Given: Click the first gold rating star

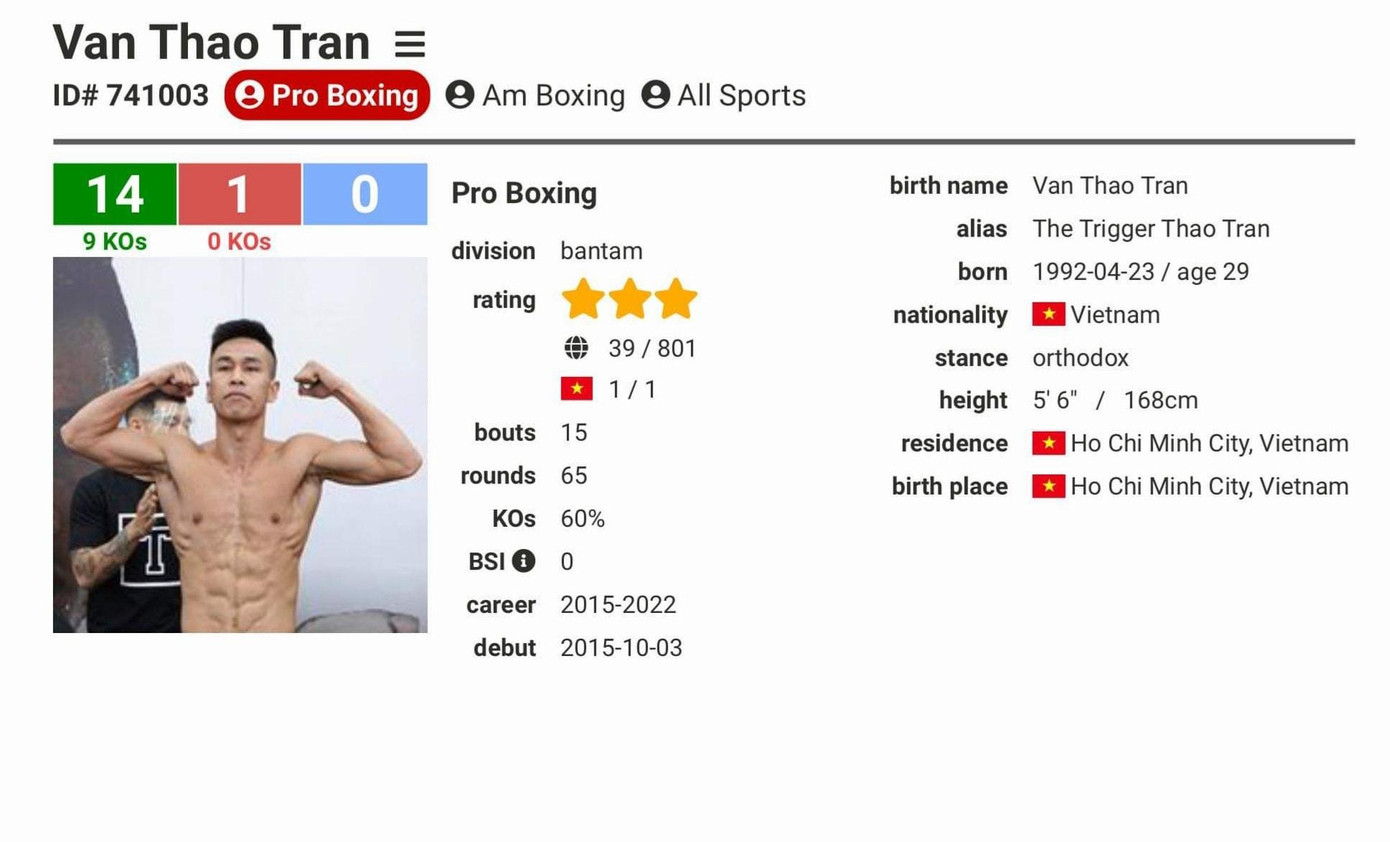Looking at the screenshot, I should click(x=582, y=299).
